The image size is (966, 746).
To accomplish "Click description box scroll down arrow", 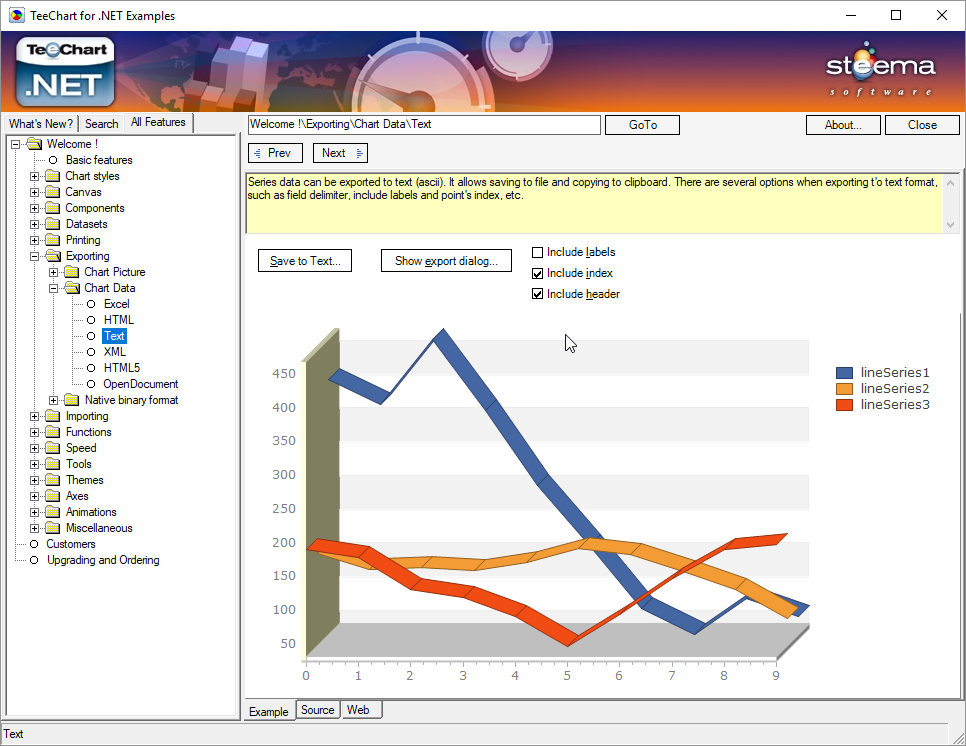I will tap(950, 225).
